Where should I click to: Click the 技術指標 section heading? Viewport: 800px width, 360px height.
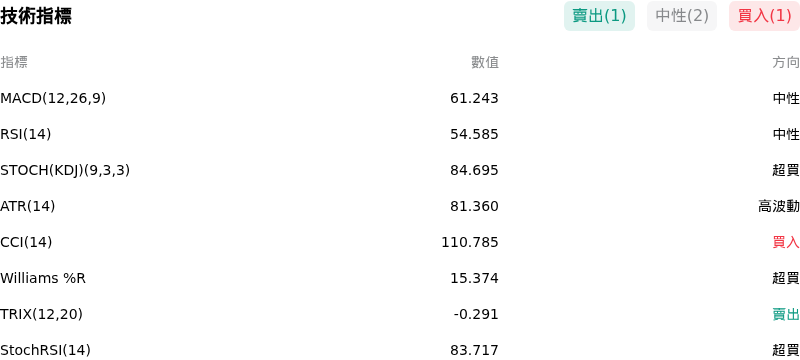(x=36, y=16)
